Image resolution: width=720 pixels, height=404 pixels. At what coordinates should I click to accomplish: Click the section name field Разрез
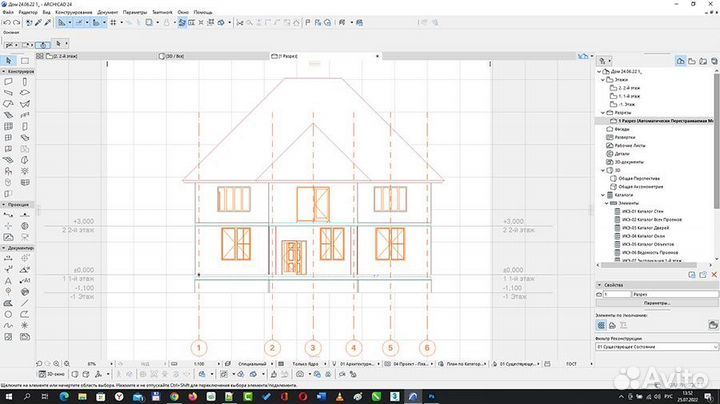click(672, 294)
